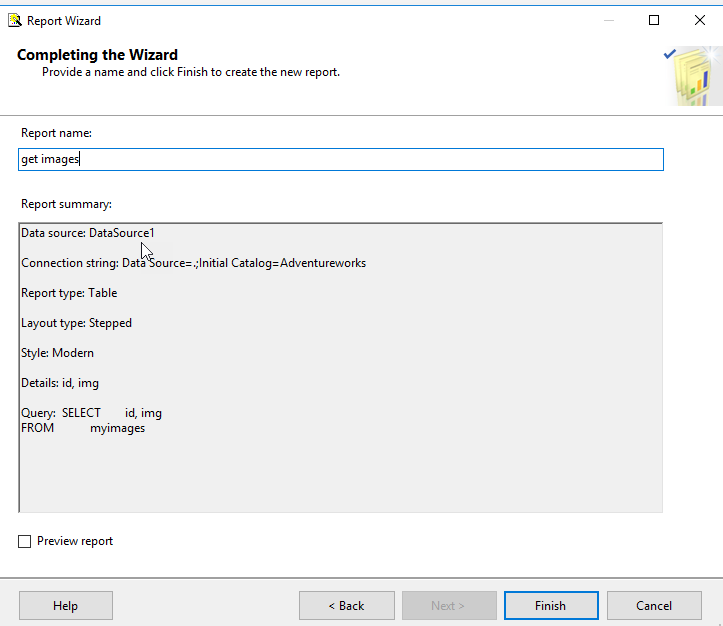This screenshot has height=626, width=723.
Task: Select the Report type: Table summary line
Action: point(69,293)
